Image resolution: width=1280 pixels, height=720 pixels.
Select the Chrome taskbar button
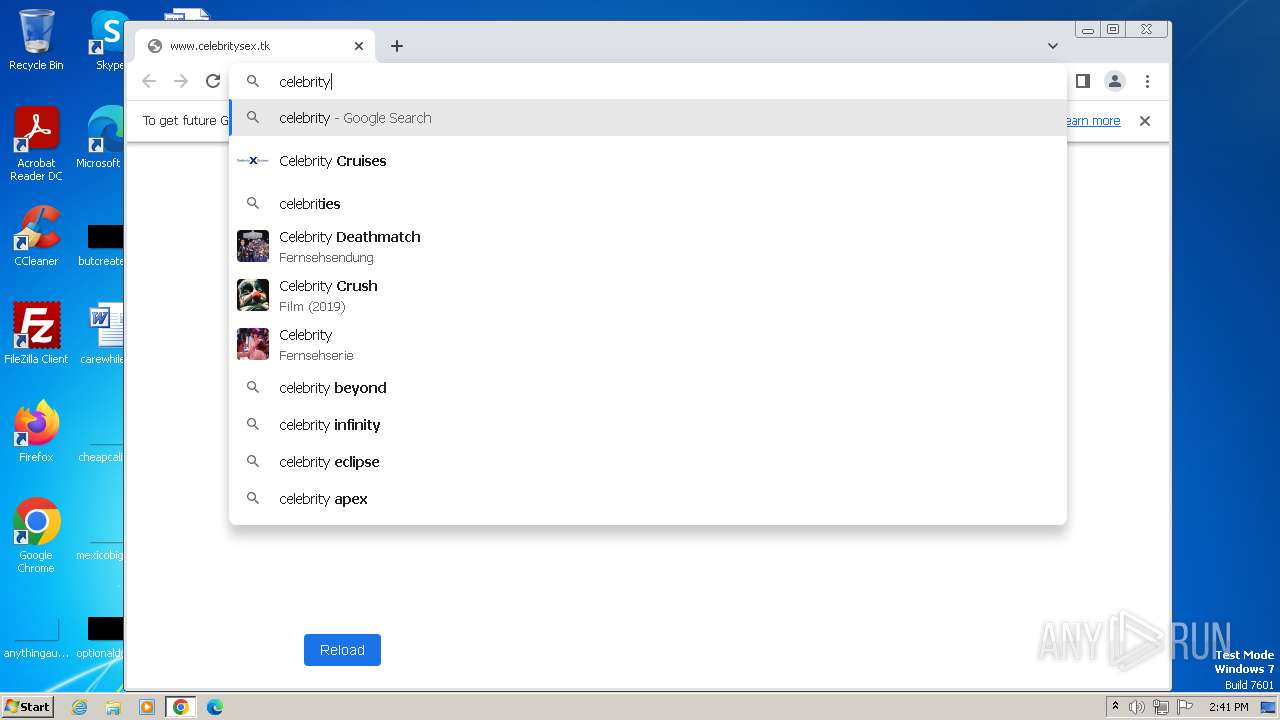click(x=181, y=707)
